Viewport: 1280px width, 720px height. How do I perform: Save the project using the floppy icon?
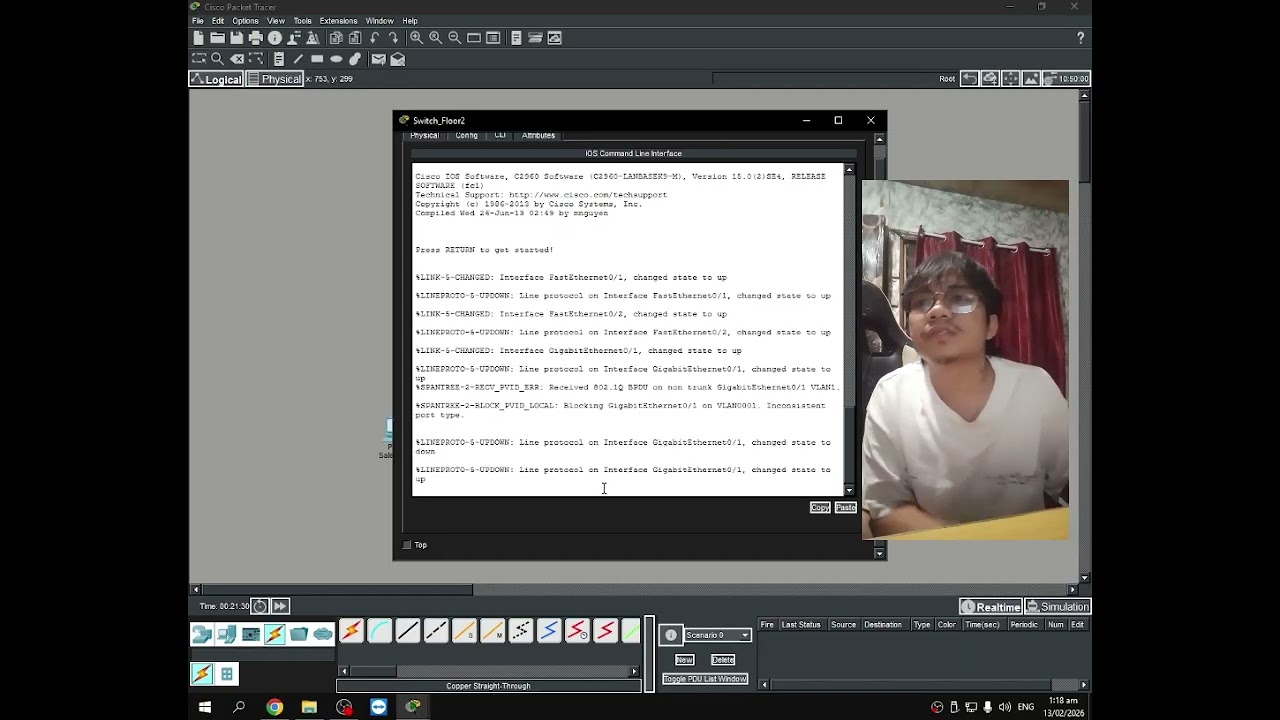pyautogui.click(x=236, y=38)
